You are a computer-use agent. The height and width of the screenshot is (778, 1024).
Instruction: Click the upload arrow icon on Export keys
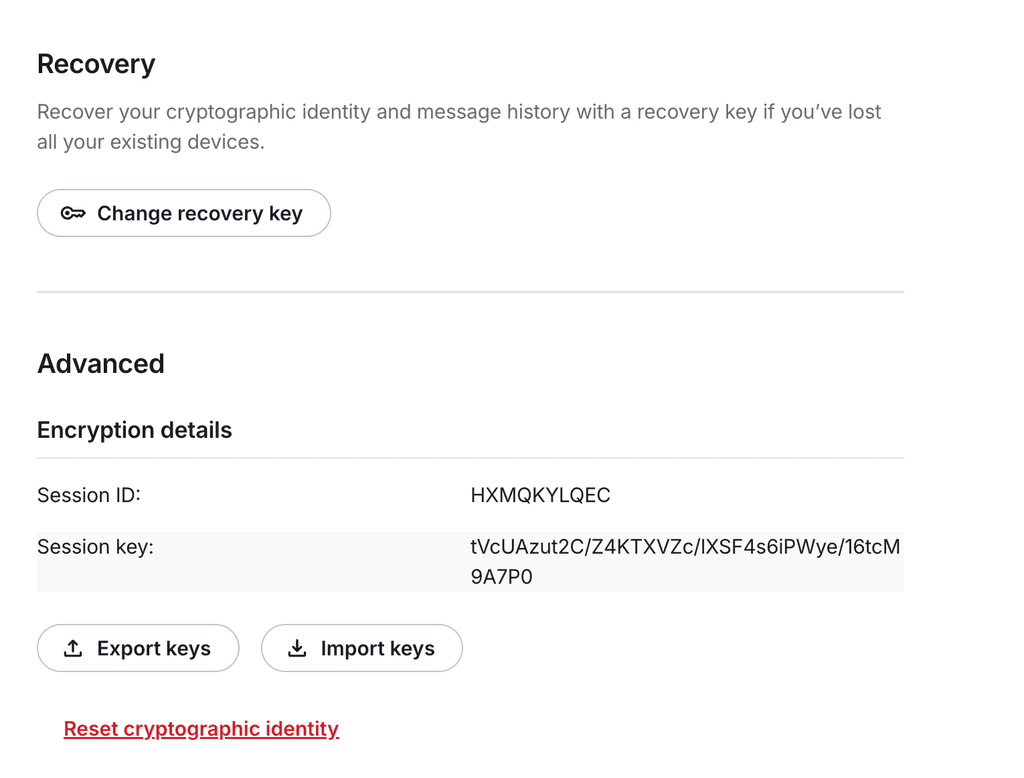coord(73,649)
